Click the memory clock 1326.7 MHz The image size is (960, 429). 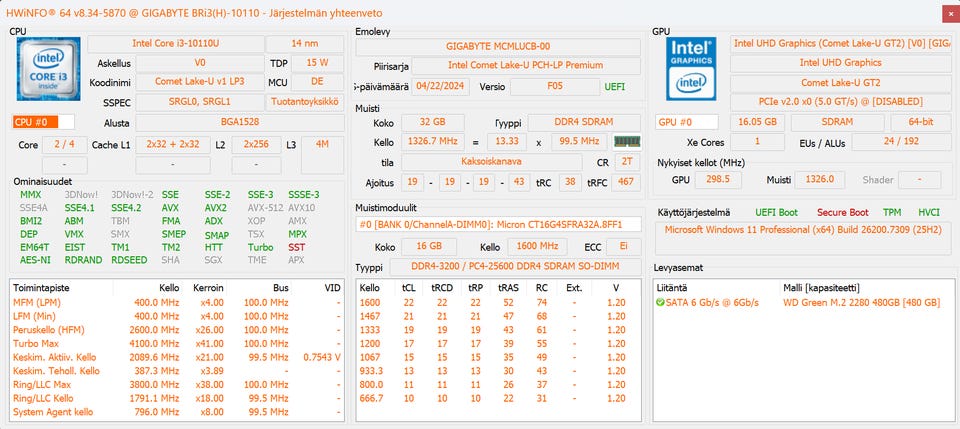[x=432, y=141]
